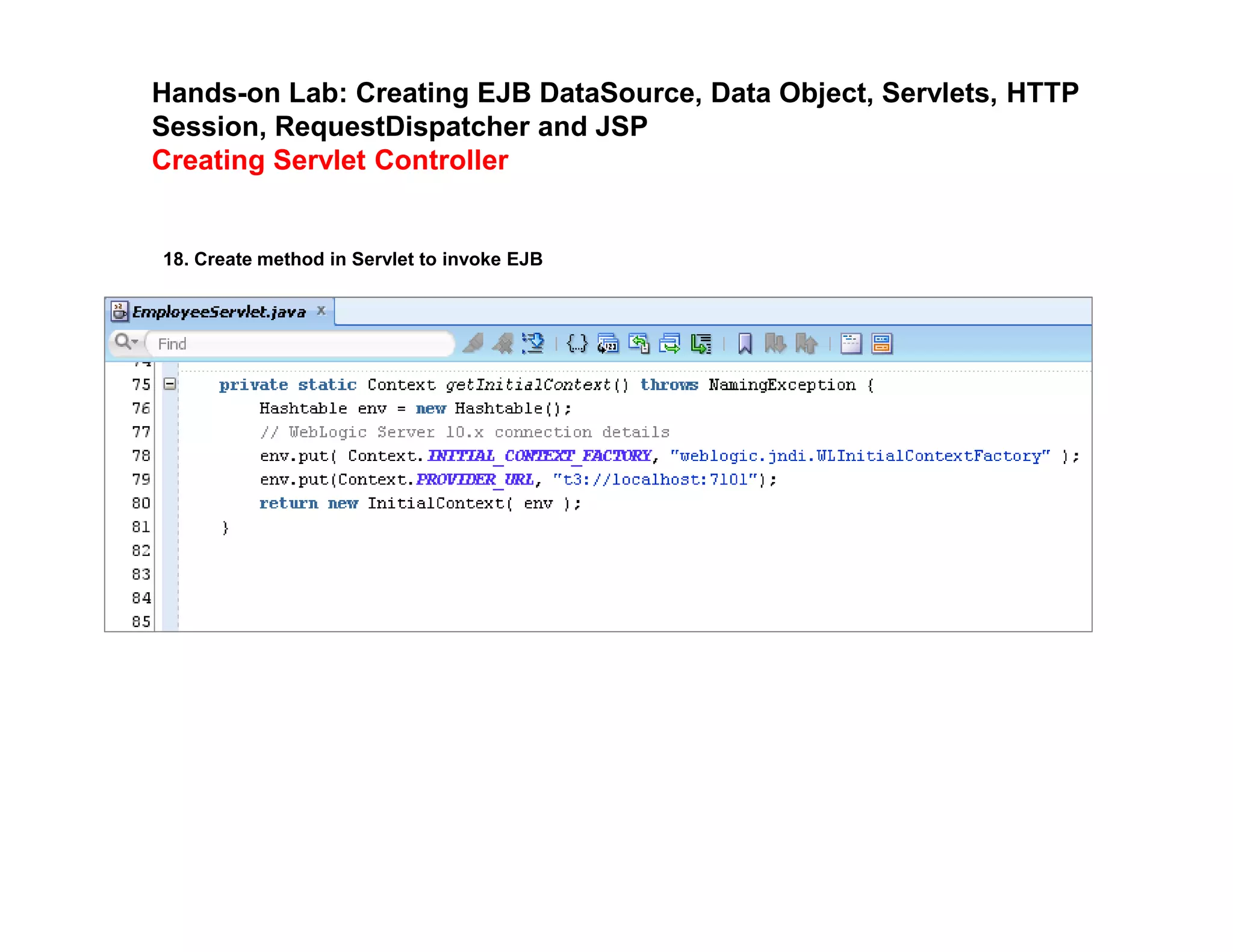Click PROVIDER_URL constant in code
The width and height of the screenshot is (1233, 952).
pos(474,480)
